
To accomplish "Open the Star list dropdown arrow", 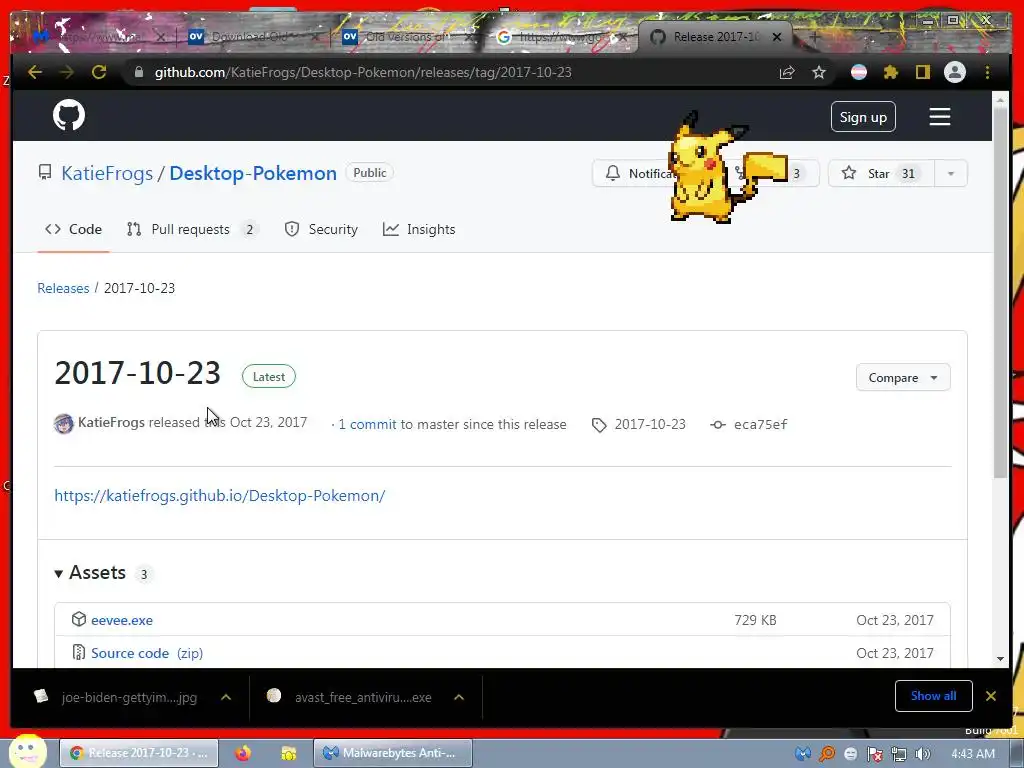I will click(x=951, y=174).
